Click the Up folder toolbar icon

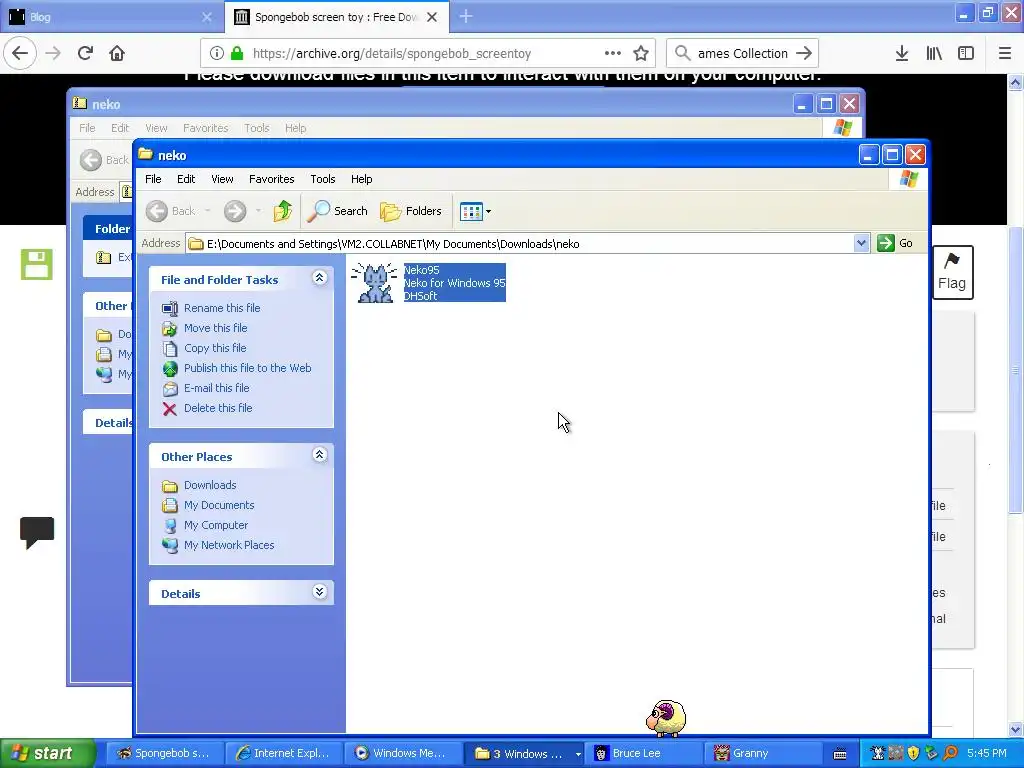(x=283, y=211)
